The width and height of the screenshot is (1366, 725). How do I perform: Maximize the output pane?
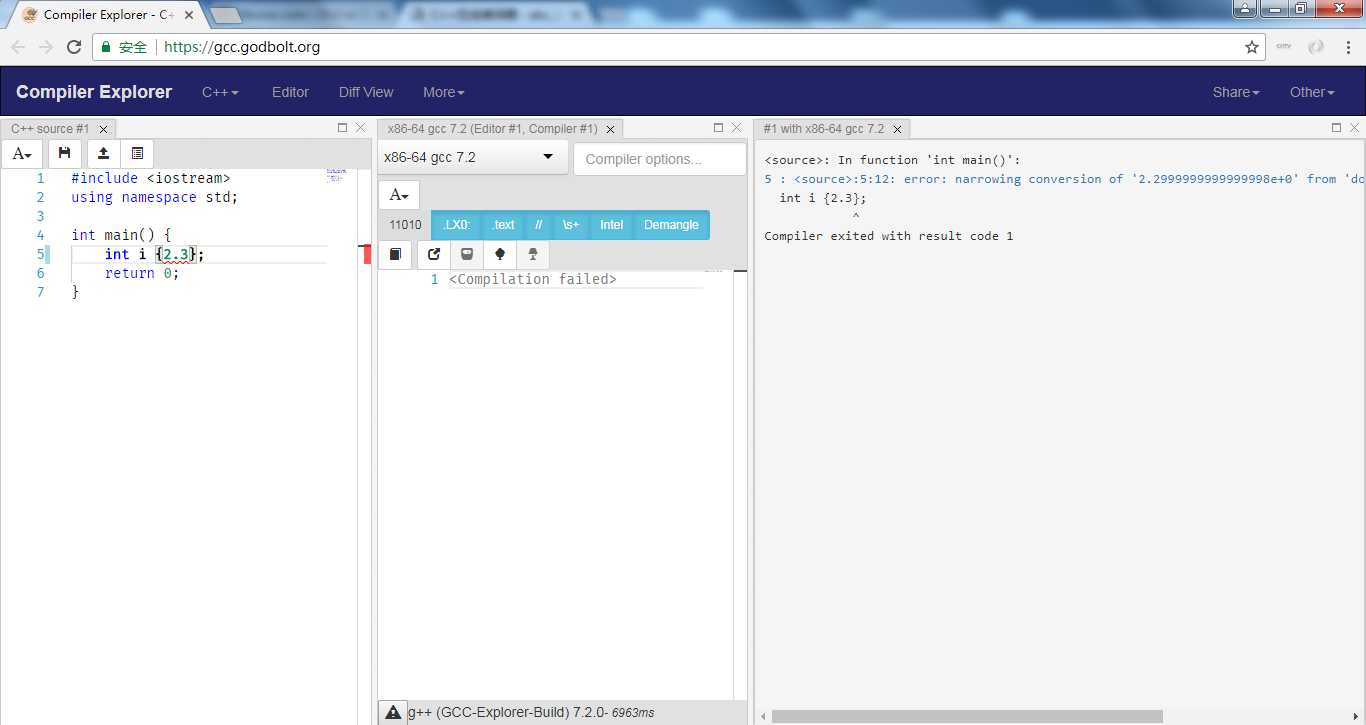[x=1336, y=128]
